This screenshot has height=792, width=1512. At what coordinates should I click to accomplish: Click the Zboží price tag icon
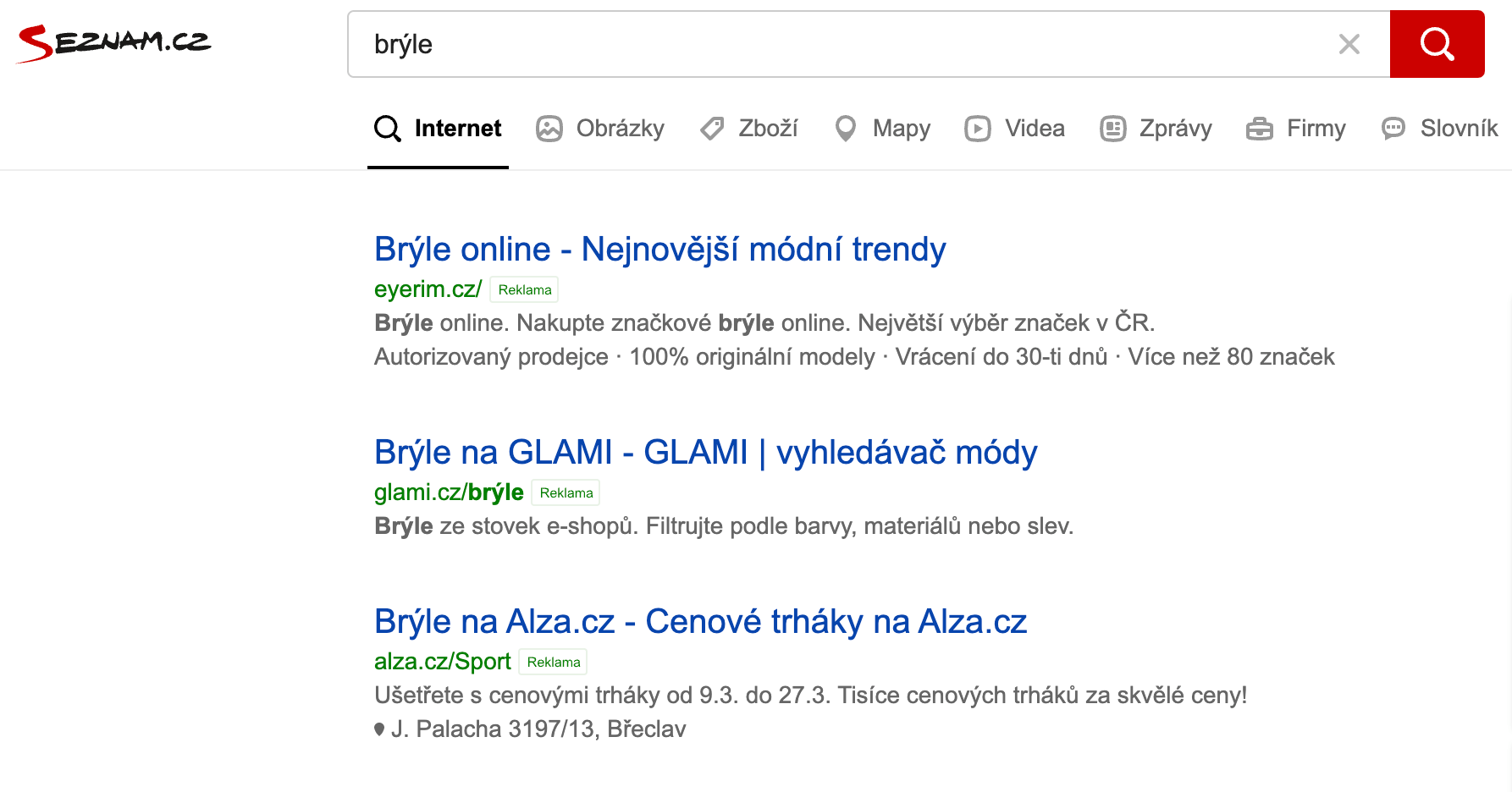[x=712, y=129]
